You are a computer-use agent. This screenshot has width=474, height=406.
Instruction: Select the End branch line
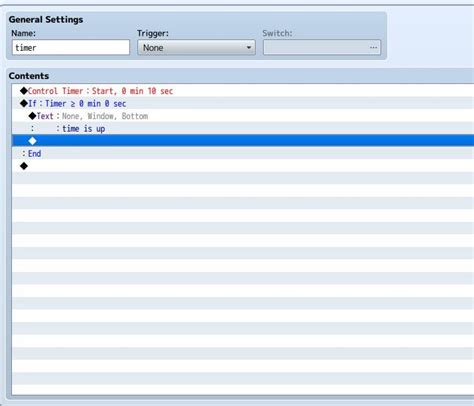point(243,153)
